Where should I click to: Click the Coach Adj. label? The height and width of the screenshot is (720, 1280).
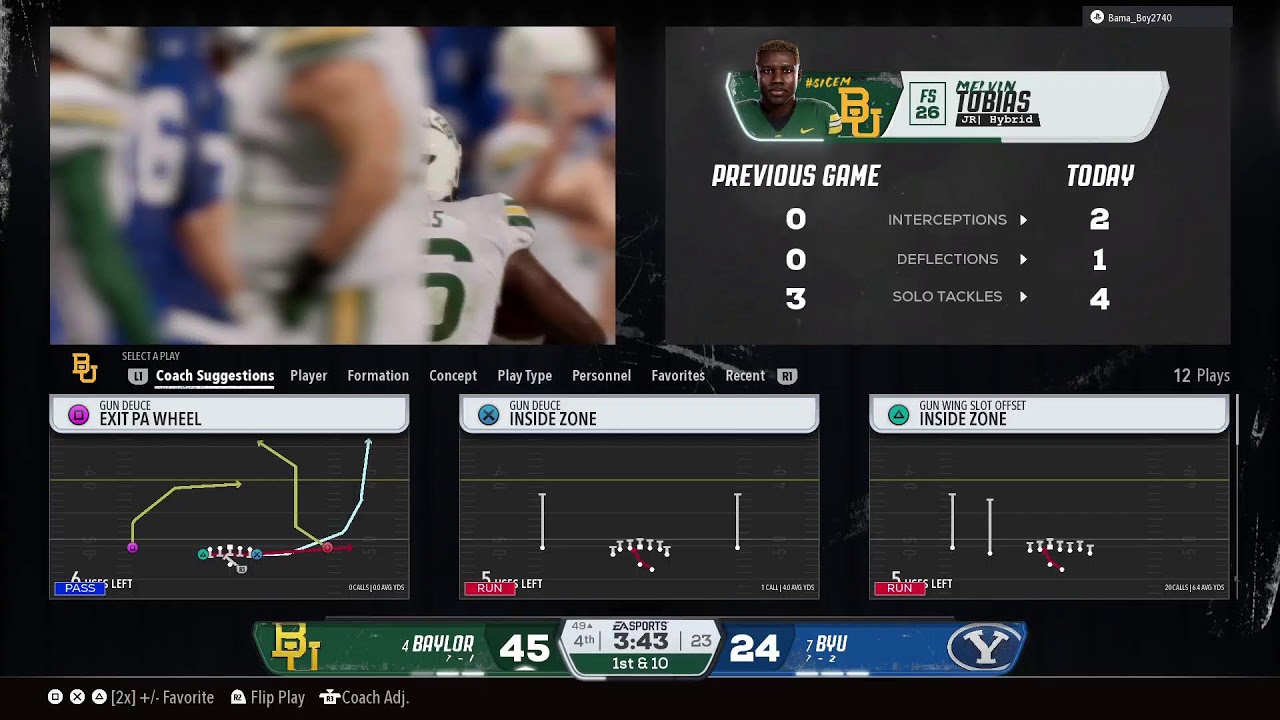coord(375,698)
